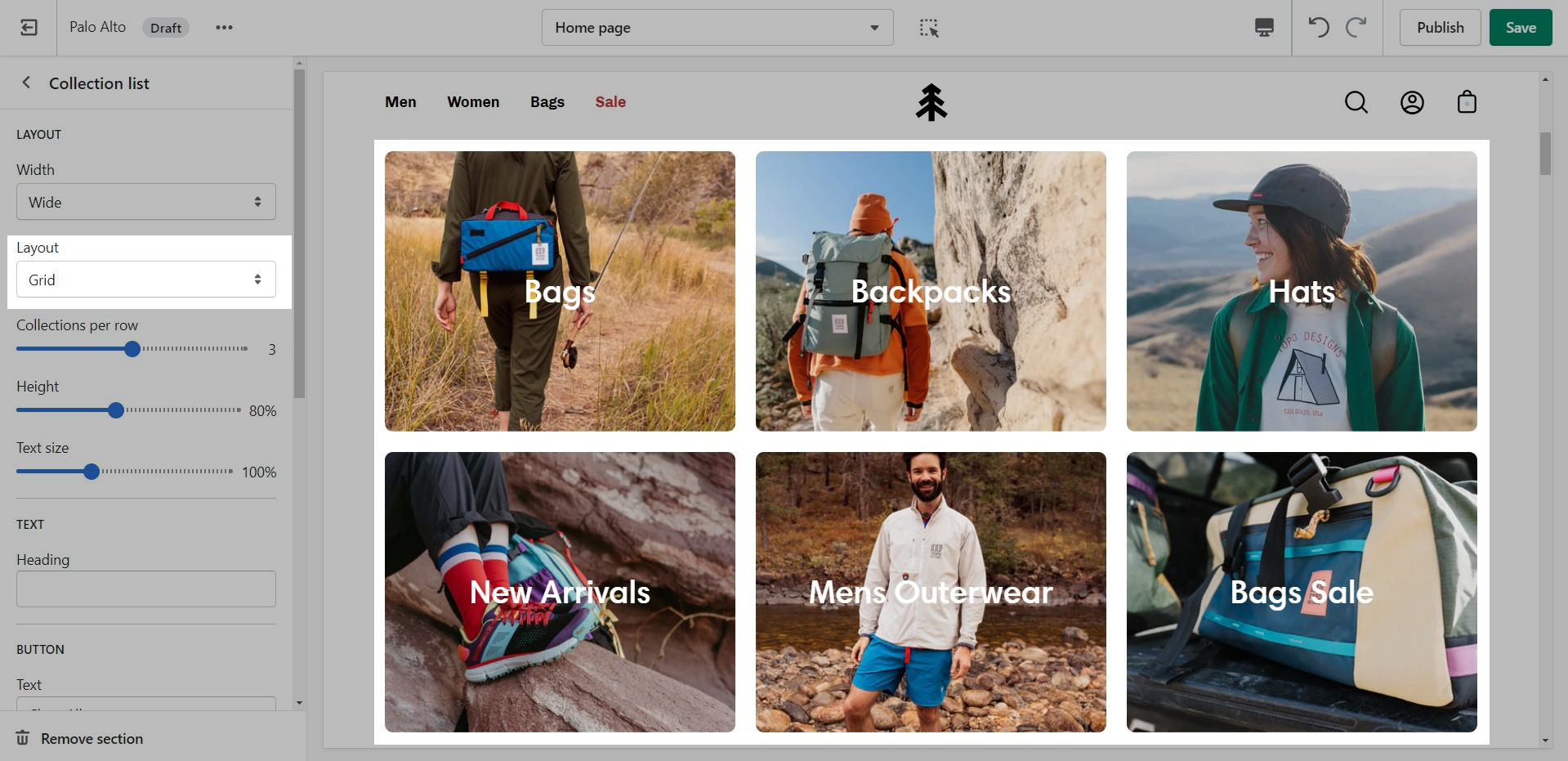Click the green Save button
This screenshot has width=1568, height=761.
click(1520, 28)
